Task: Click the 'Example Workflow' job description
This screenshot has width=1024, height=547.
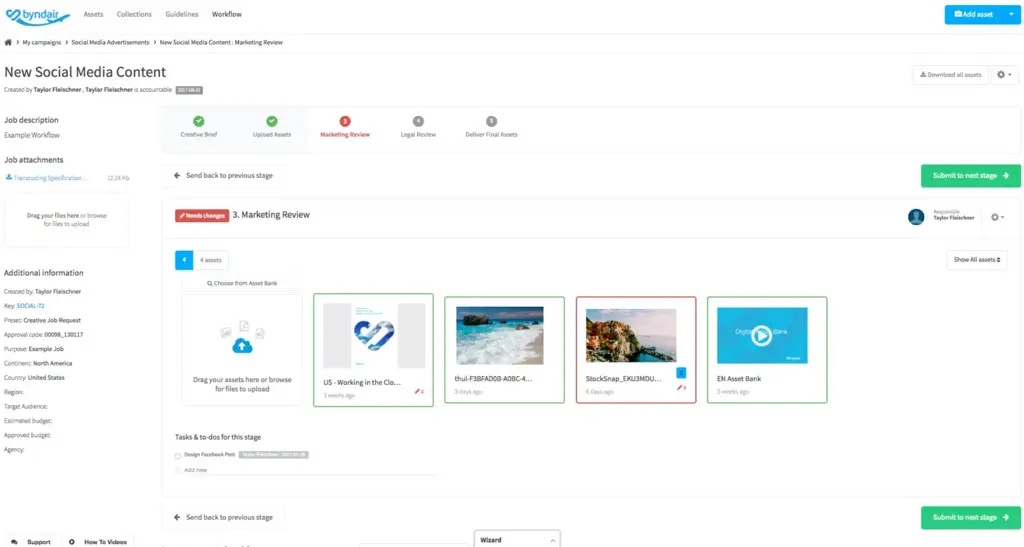Action: click(32, 135)
